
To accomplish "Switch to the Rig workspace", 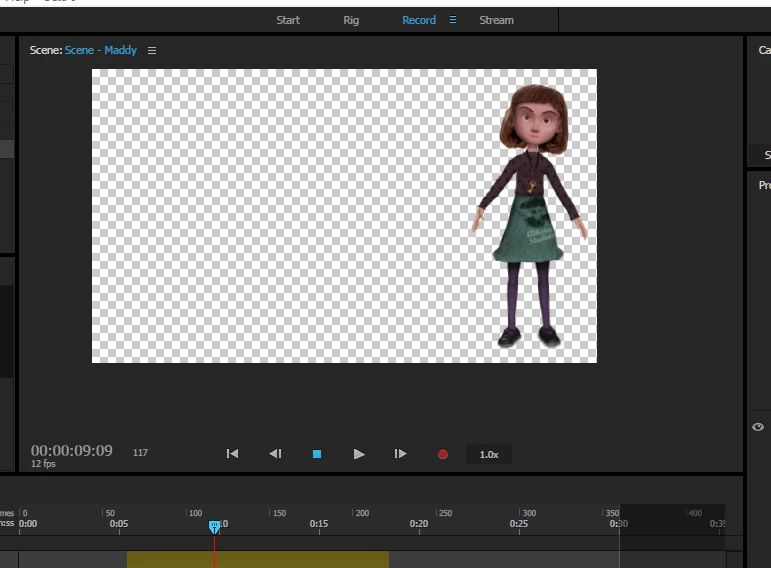I will [x=351, y=20].
